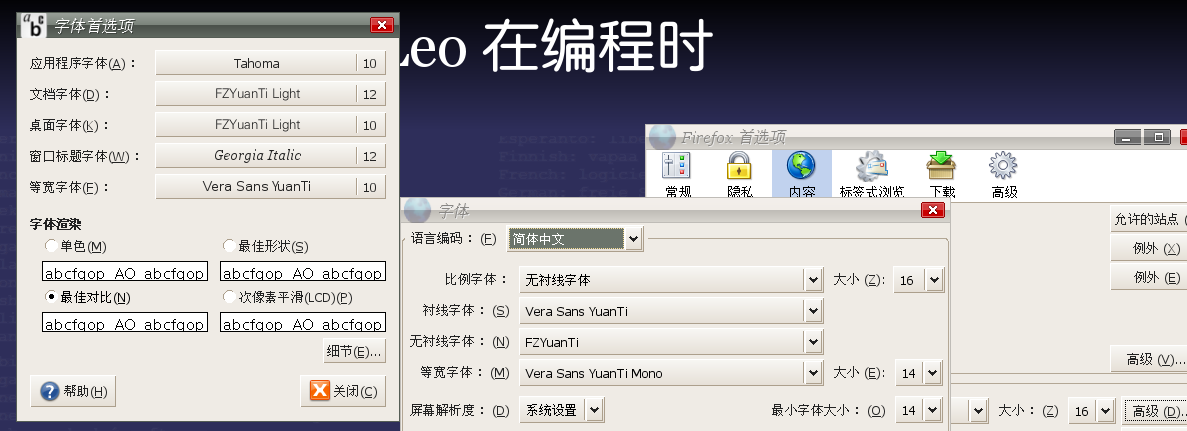Click the 最佳对比 font preview sample
Image resolution: width=1187 pixels, height=431 pixels.
125,323
